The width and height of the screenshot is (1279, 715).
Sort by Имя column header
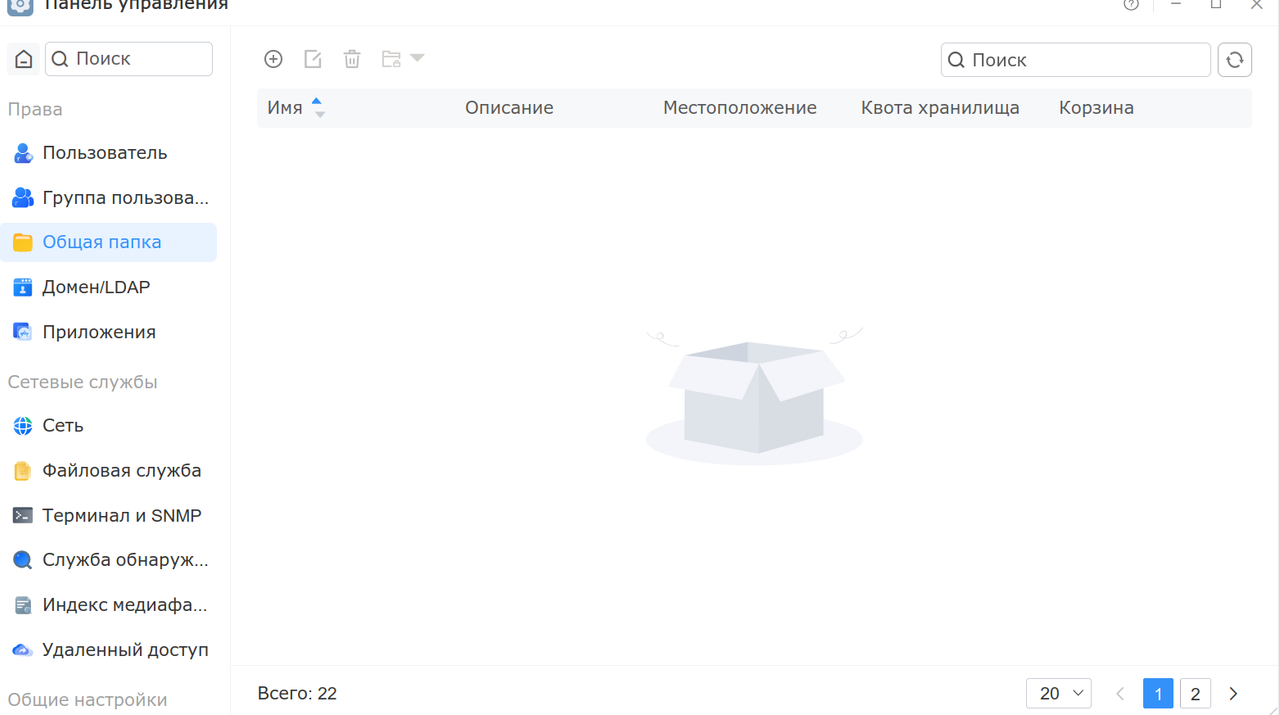coord(285,108)
